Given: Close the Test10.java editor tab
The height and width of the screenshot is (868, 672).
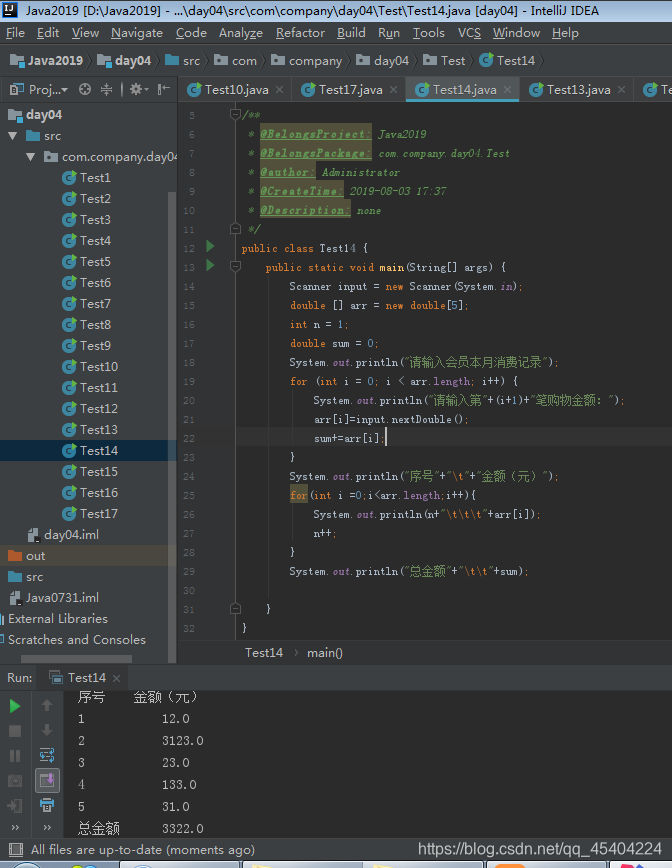Looking at the screenshot, I should pyautogui.click(x=280, y=90).
